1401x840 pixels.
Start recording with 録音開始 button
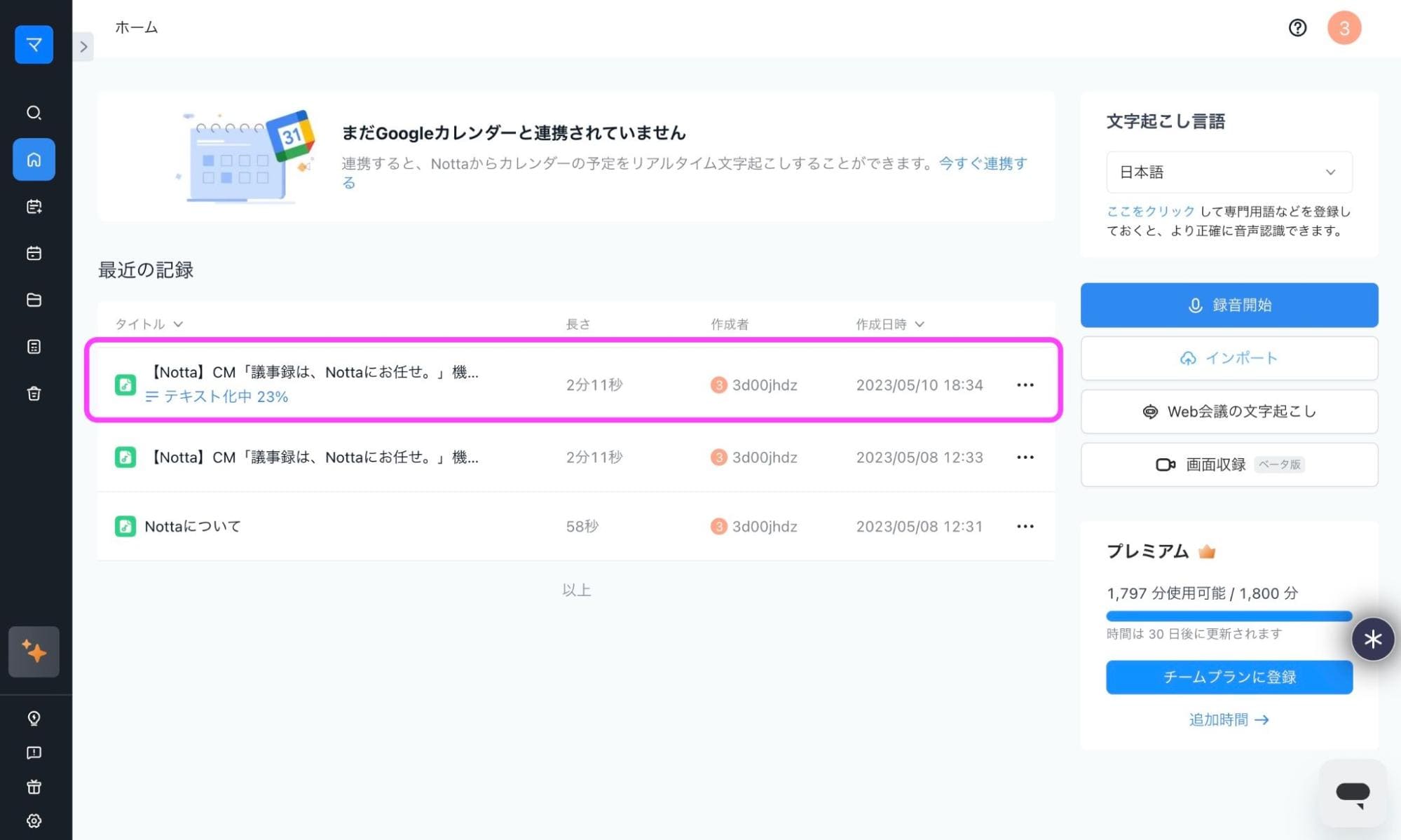(1229, 305)
